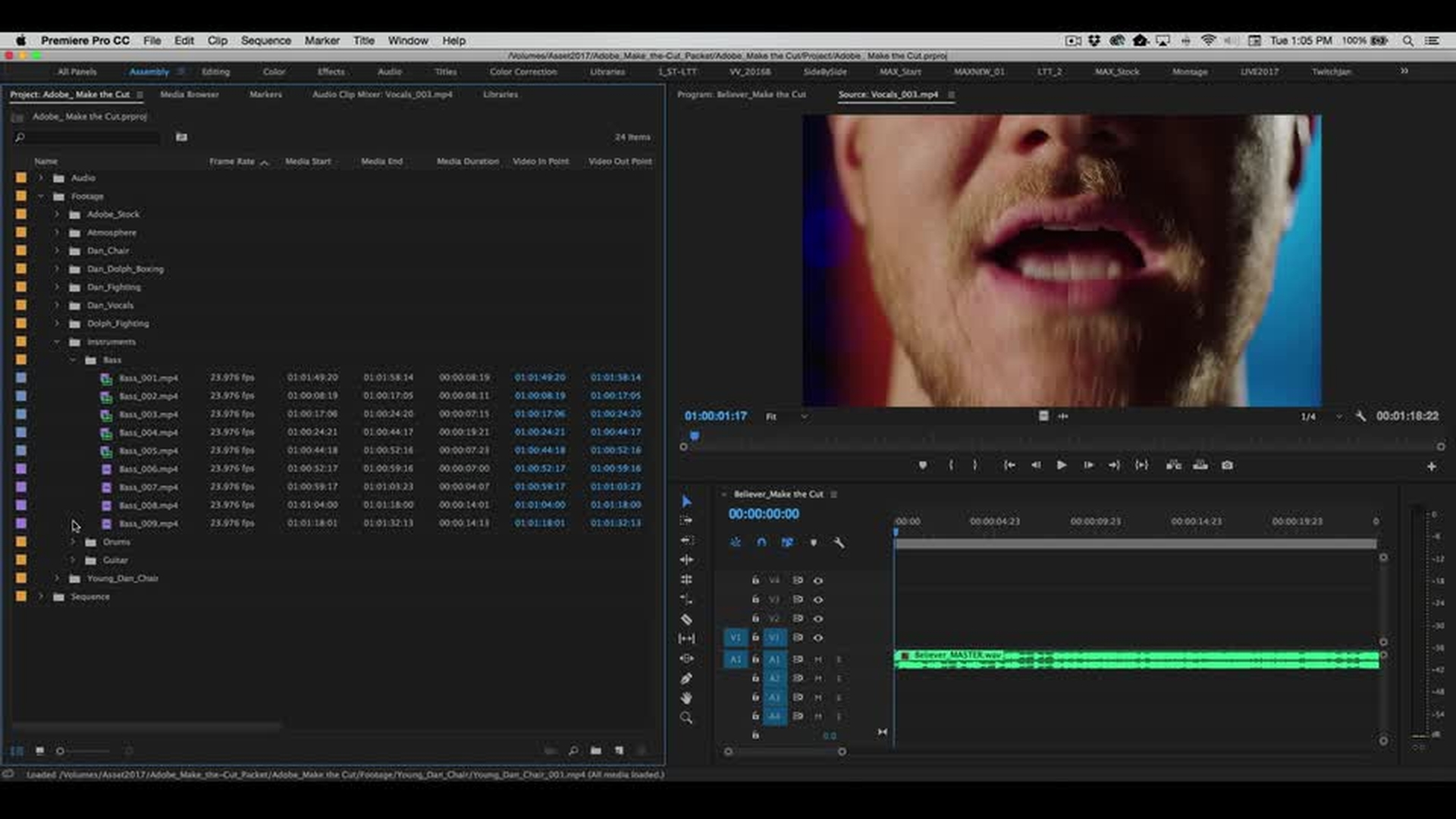Export frame with camera icon
The height and width of the screenshot is (819, 1456).
point(1227,466)
